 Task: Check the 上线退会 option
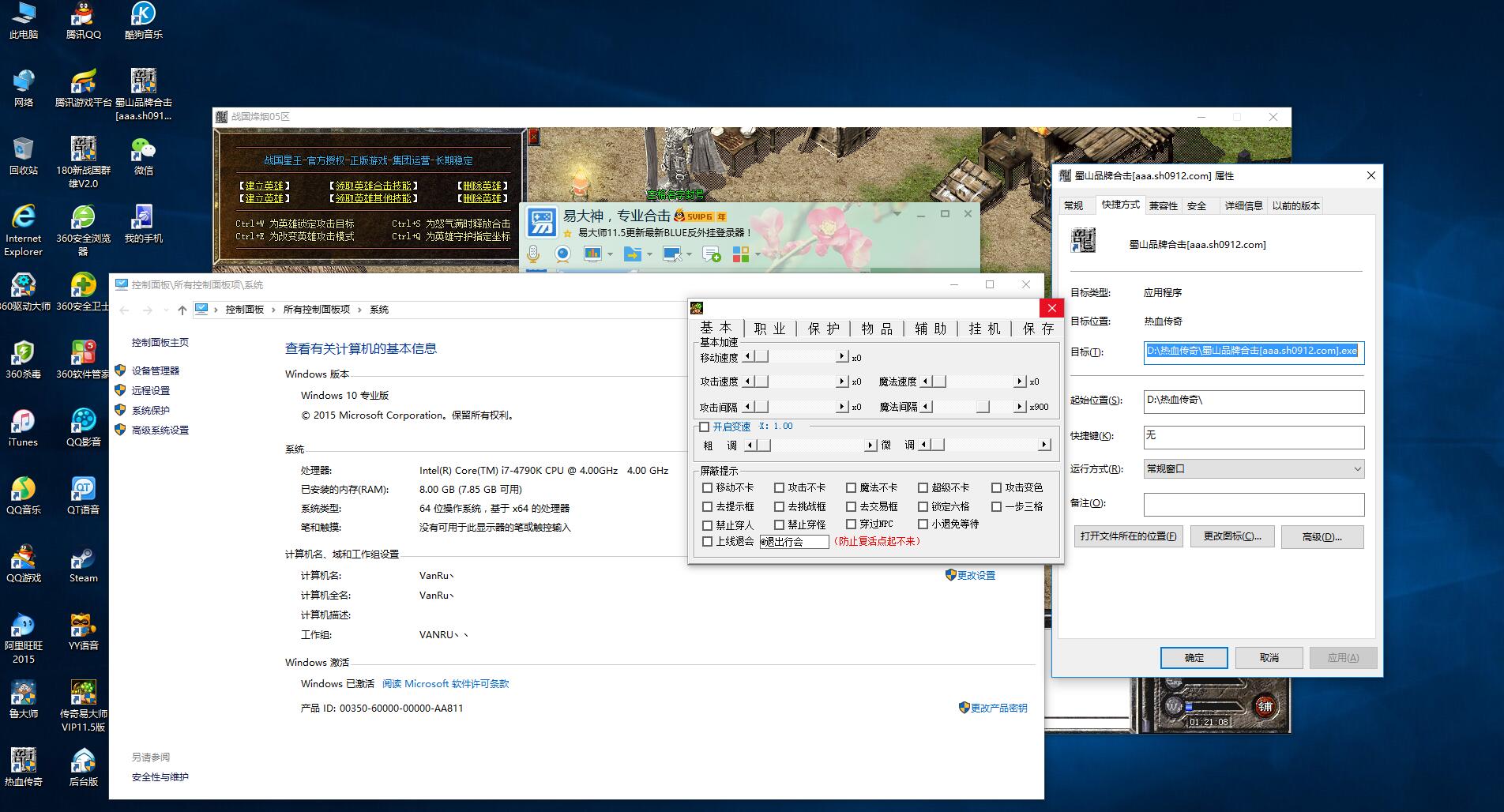click(708, 541)
